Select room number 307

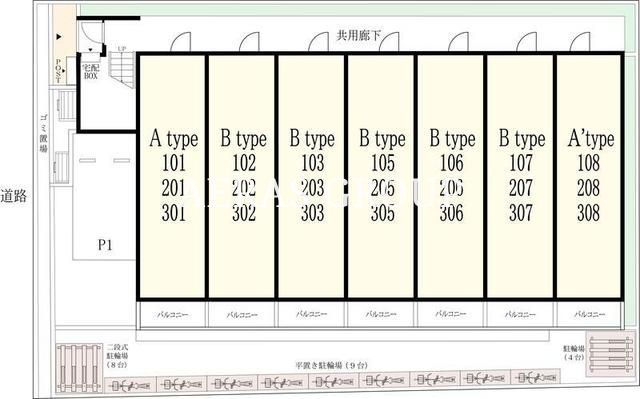521,213
